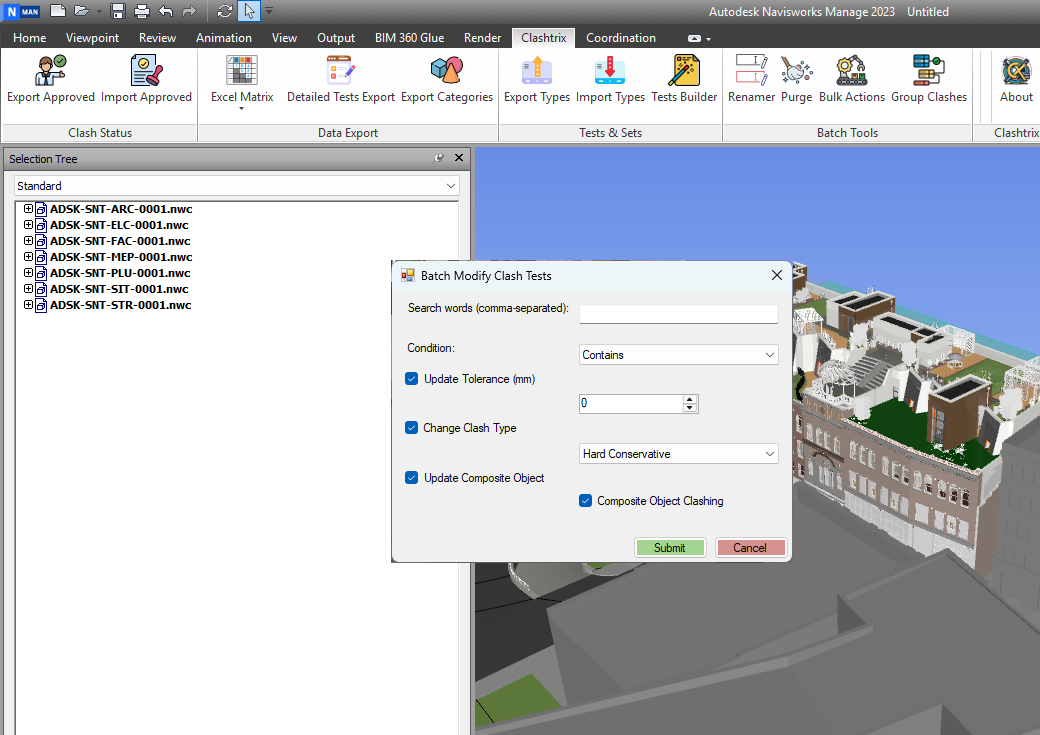Activate the Select cursor tool
1040x735 pixels.
tap(249, 11)
